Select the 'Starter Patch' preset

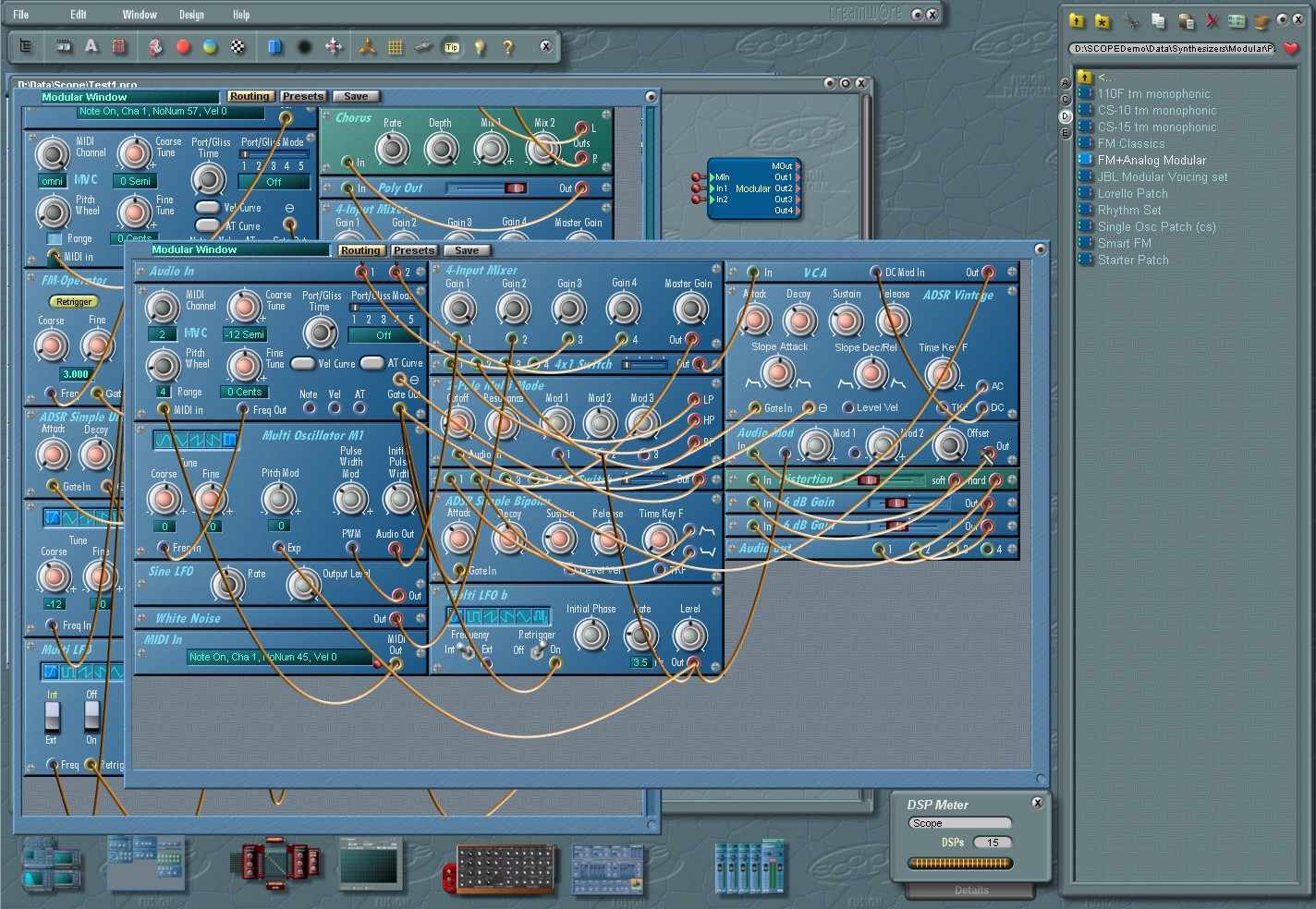tap(1133, 261)
